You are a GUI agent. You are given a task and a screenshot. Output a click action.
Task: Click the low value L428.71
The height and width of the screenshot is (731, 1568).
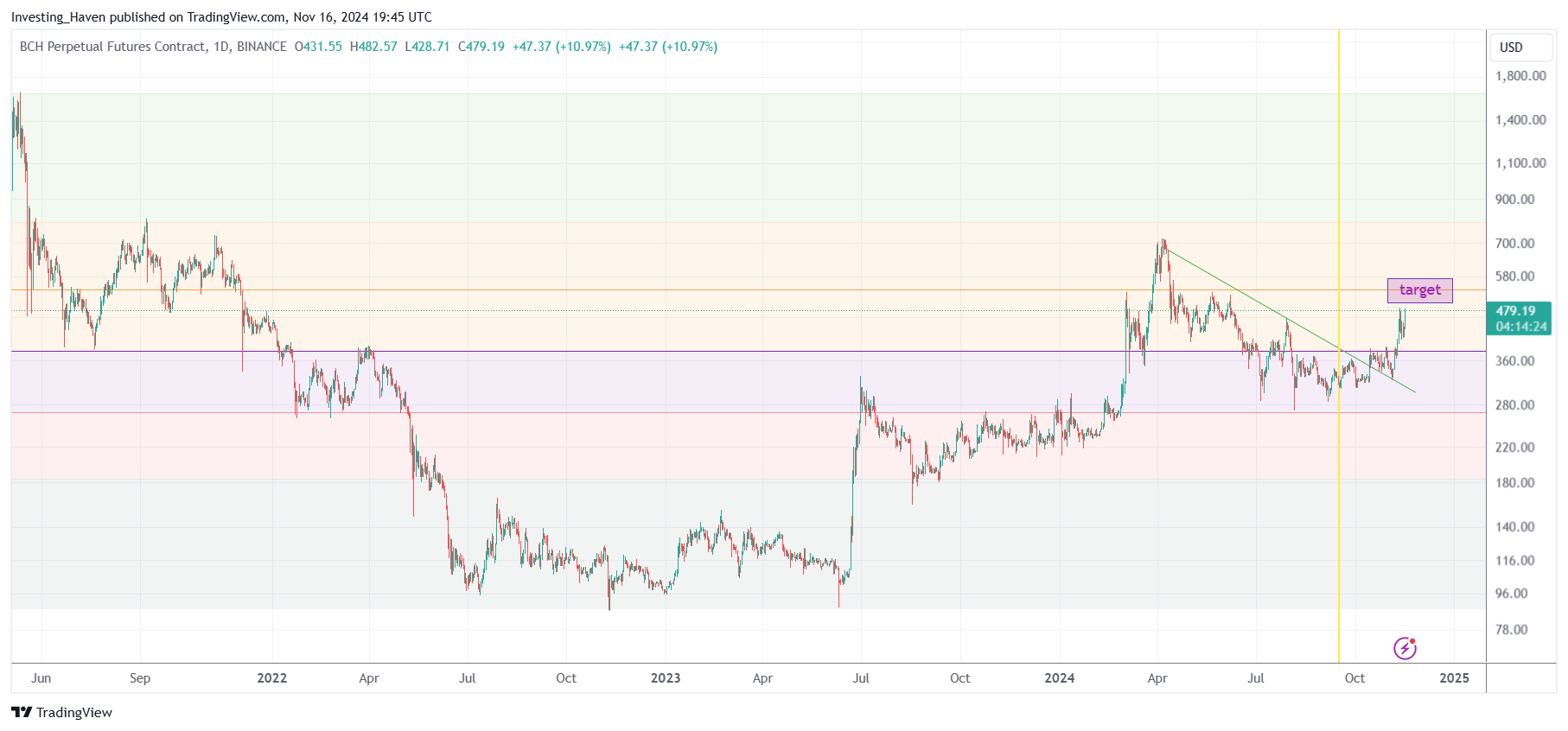coord(427,47)
